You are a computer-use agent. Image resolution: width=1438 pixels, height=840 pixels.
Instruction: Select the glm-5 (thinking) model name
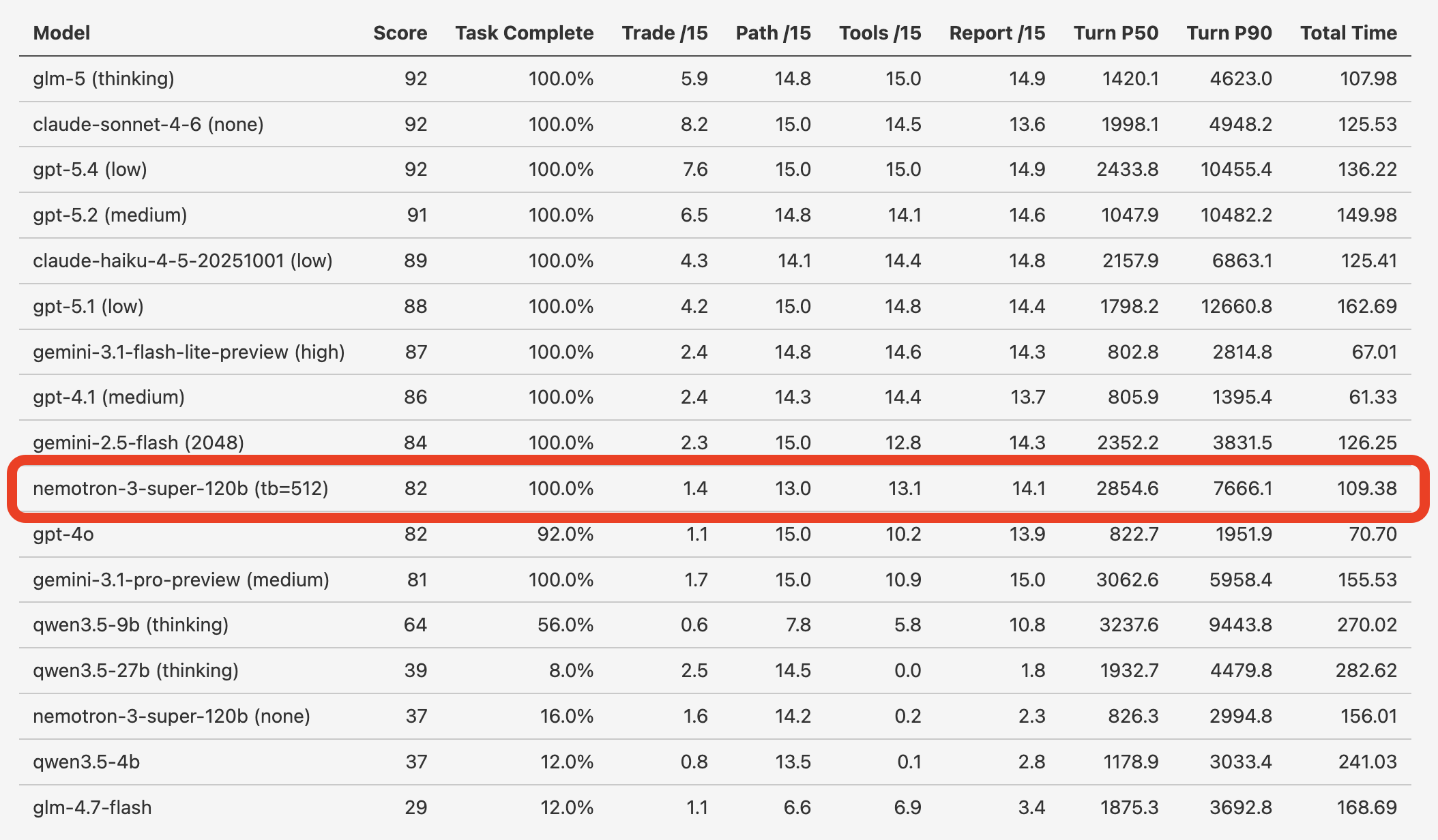coord(104,78)
